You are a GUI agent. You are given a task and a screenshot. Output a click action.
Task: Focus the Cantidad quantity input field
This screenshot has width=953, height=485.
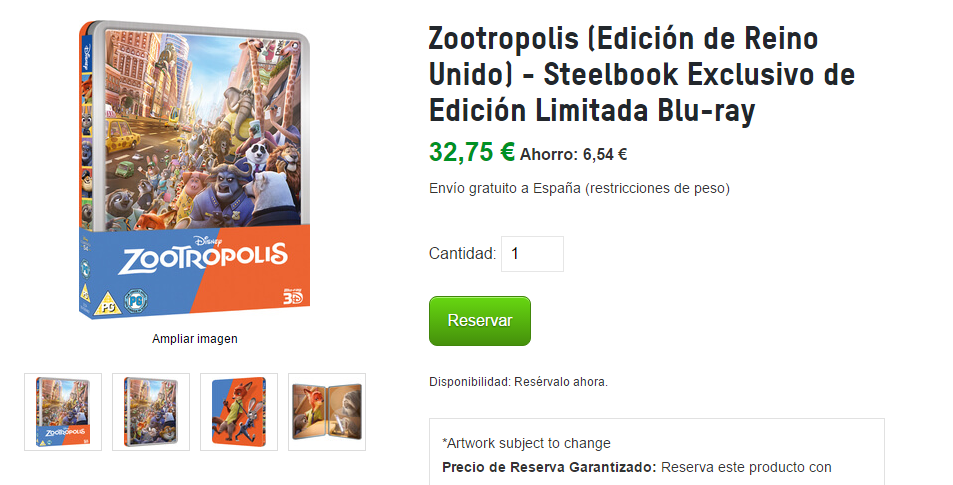(x=532, y=253)
